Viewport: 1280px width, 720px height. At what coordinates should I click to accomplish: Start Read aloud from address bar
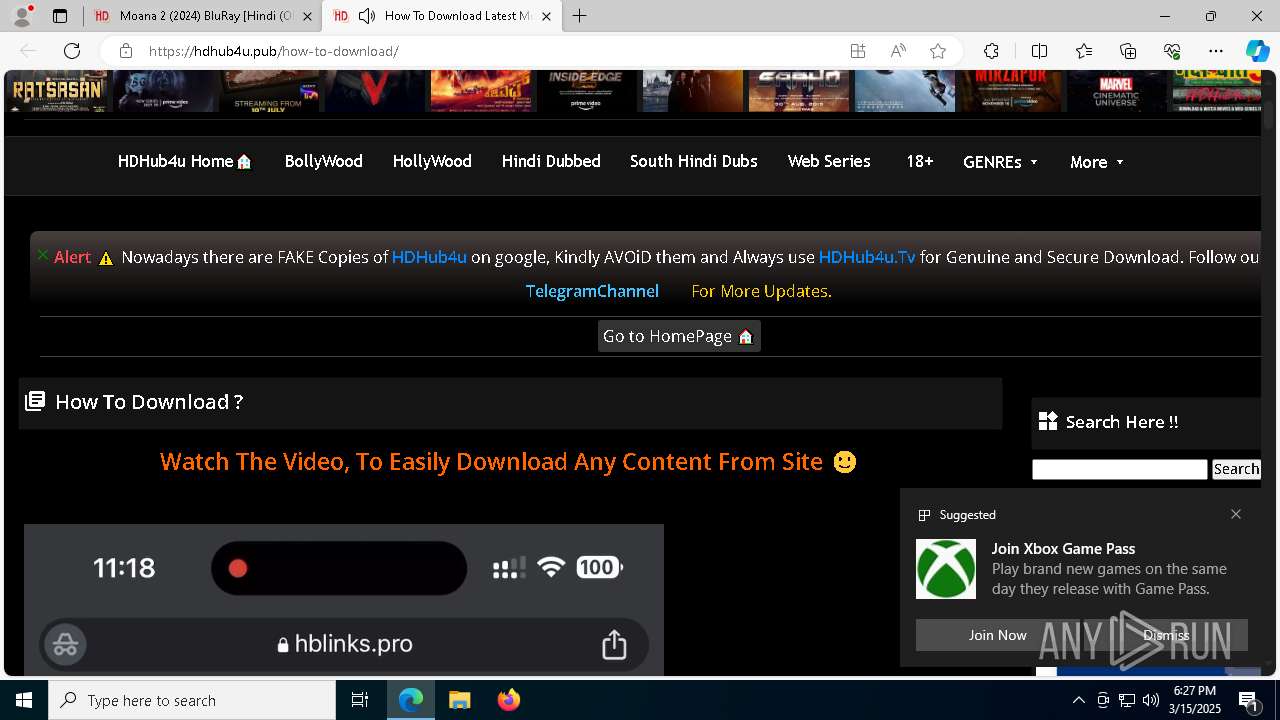click(898, 51)
